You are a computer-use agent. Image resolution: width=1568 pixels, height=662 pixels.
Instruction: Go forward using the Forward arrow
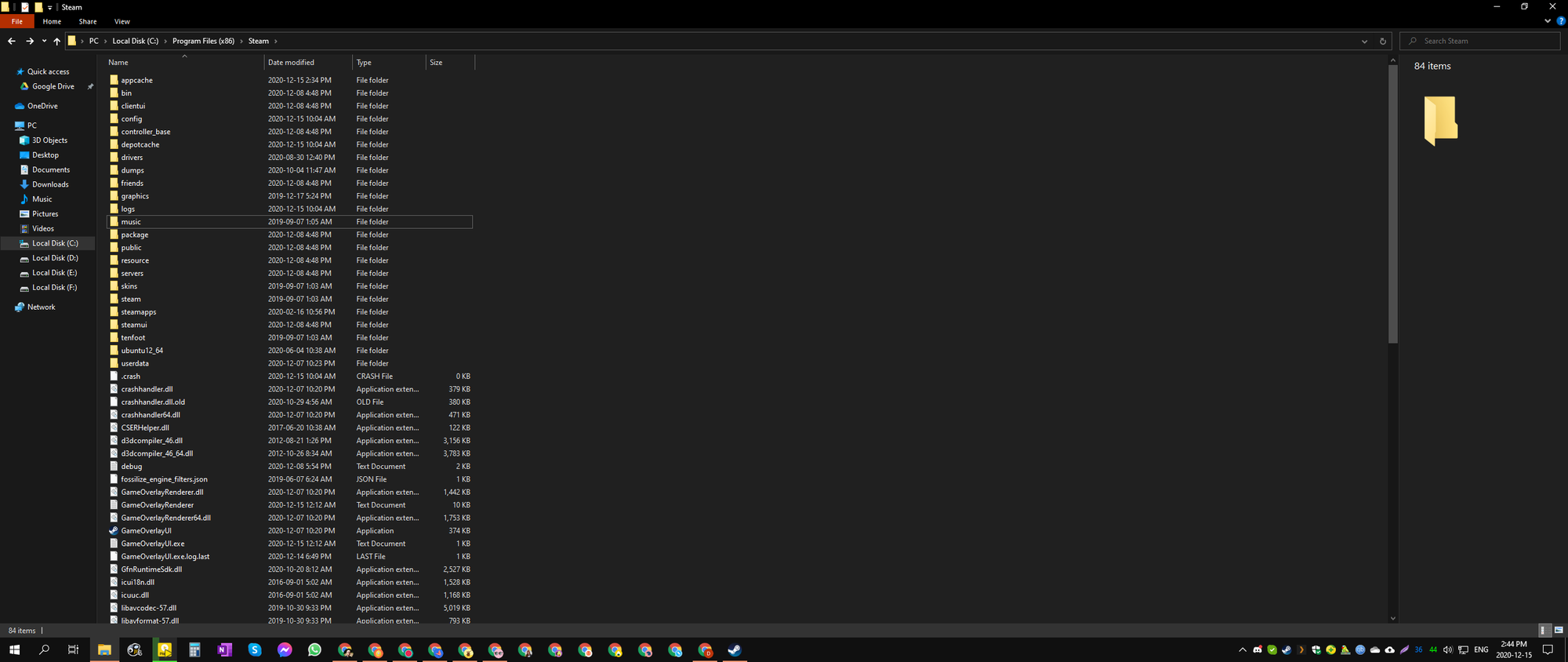tap(30, 41)
